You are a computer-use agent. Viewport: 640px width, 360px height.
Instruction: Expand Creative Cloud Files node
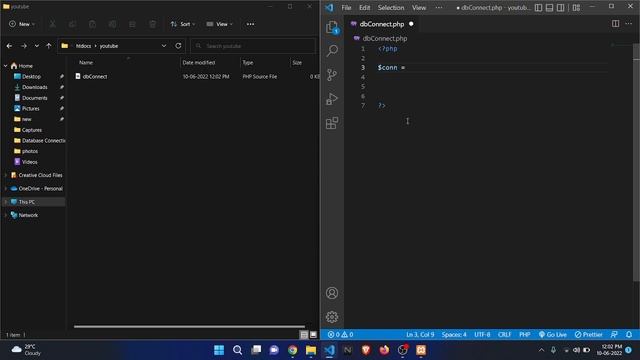6,175
